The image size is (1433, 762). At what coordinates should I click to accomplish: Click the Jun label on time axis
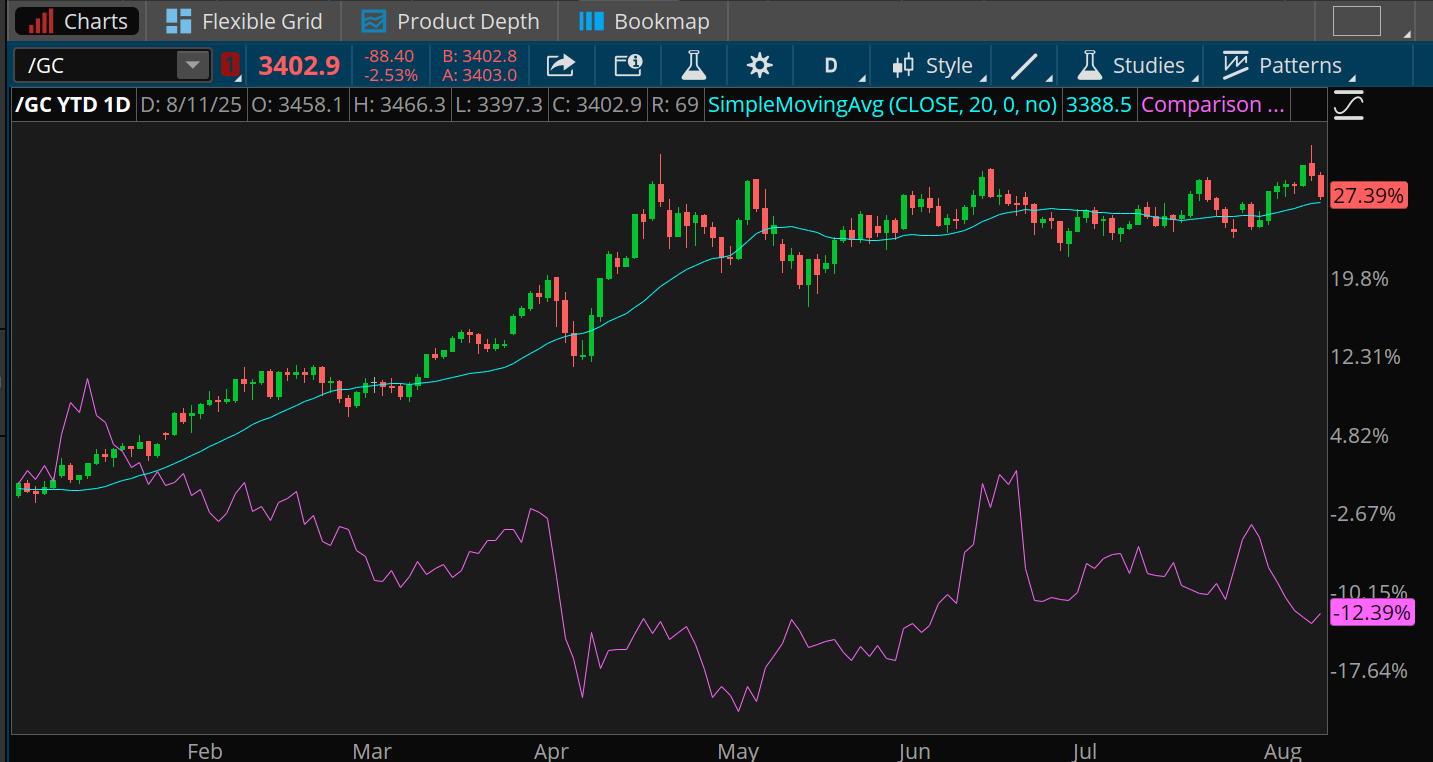[915, 751]
